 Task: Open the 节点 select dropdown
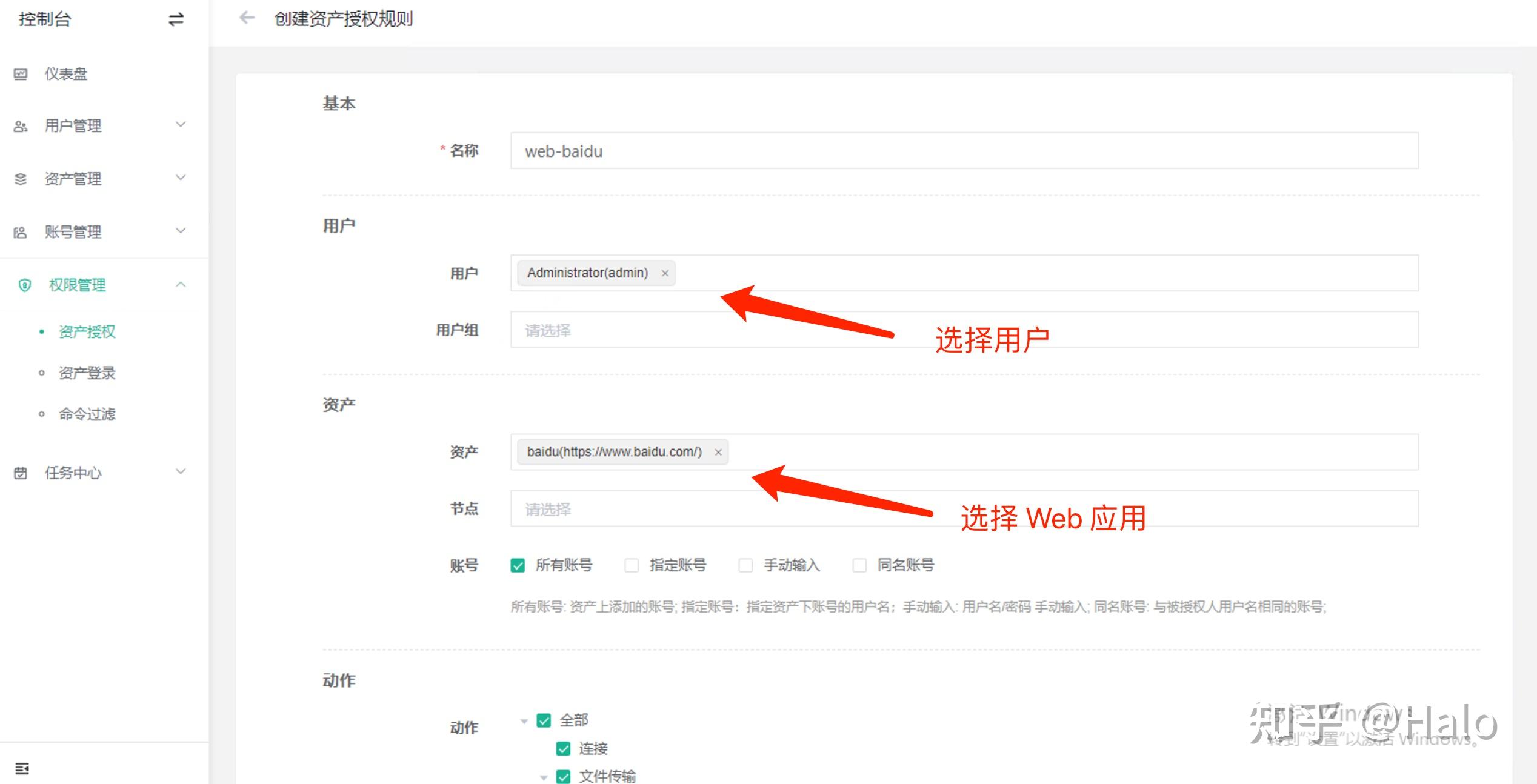[x=964, y=508]
